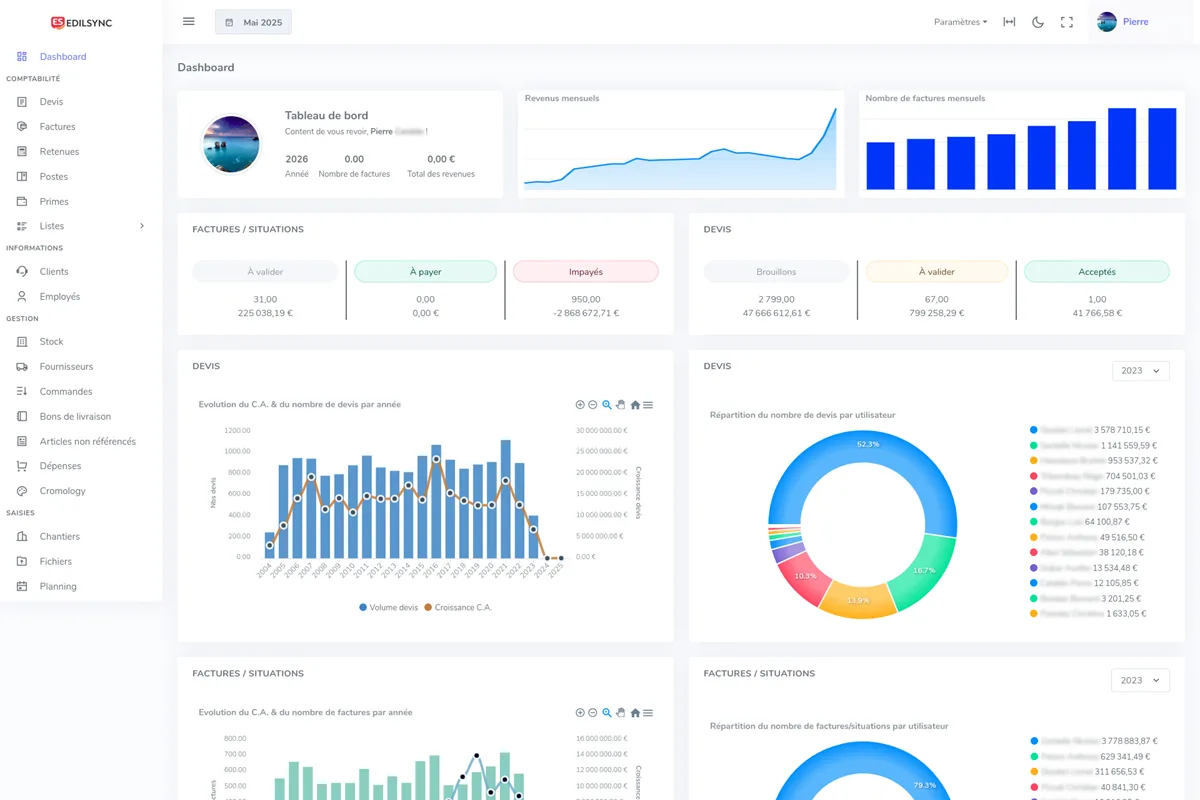Expand the Listes sidebar submenu
This screenshot has width=1200, height=800.
click(x=80, y=226)
